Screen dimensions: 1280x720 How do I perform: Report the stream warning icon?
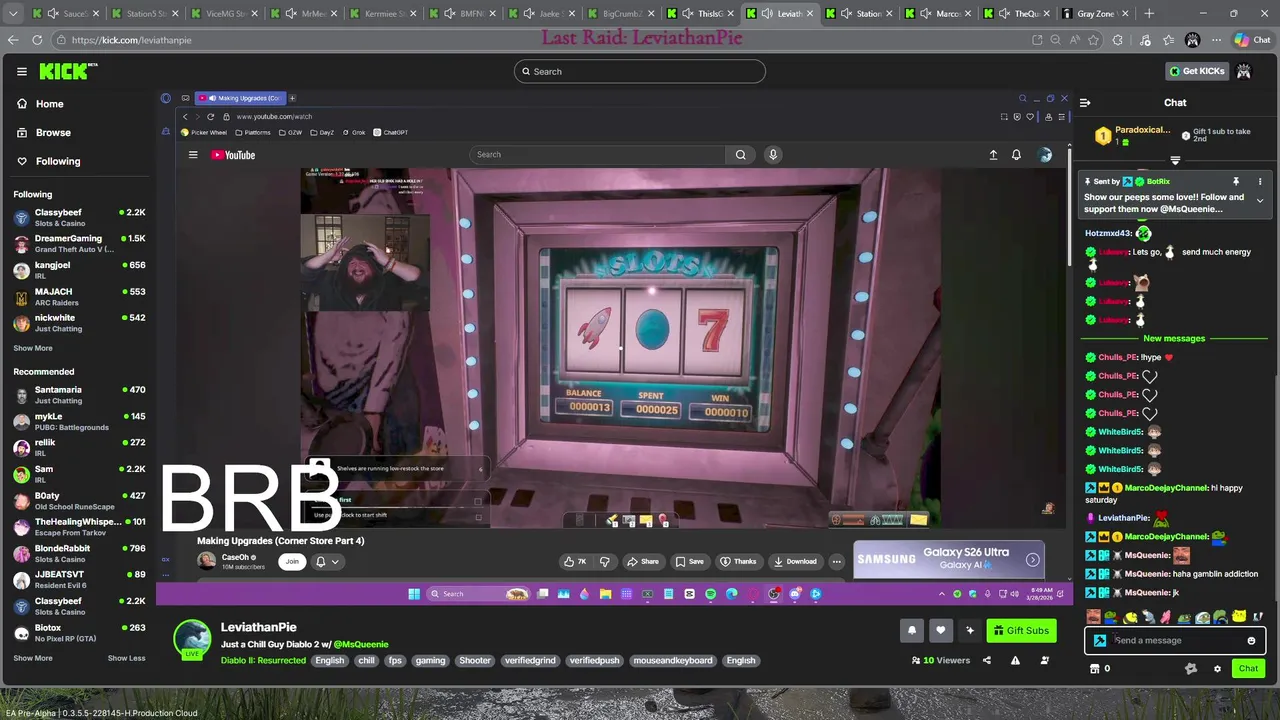pyautogui.click(x=1015, y=660)
